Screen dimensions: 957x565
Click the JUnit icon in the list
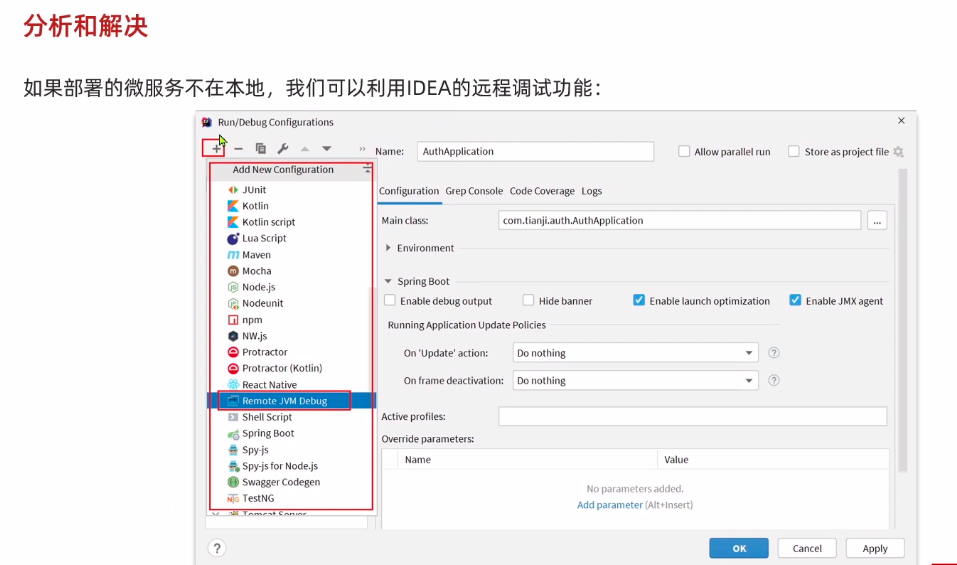coord(233,190)
